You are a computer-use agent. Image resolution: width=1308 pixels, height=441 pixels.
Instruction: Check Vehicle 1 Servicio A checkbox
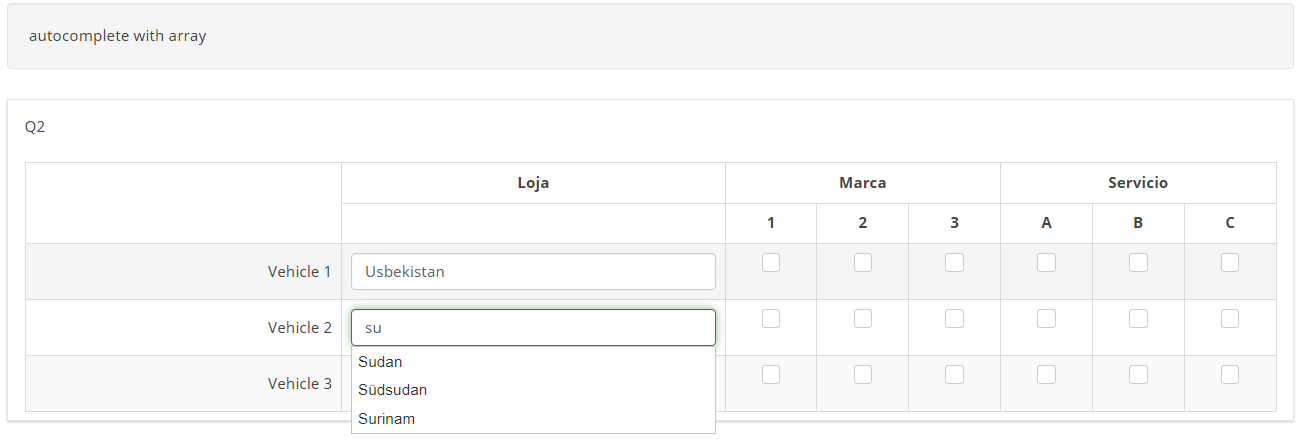point(1046,263)
